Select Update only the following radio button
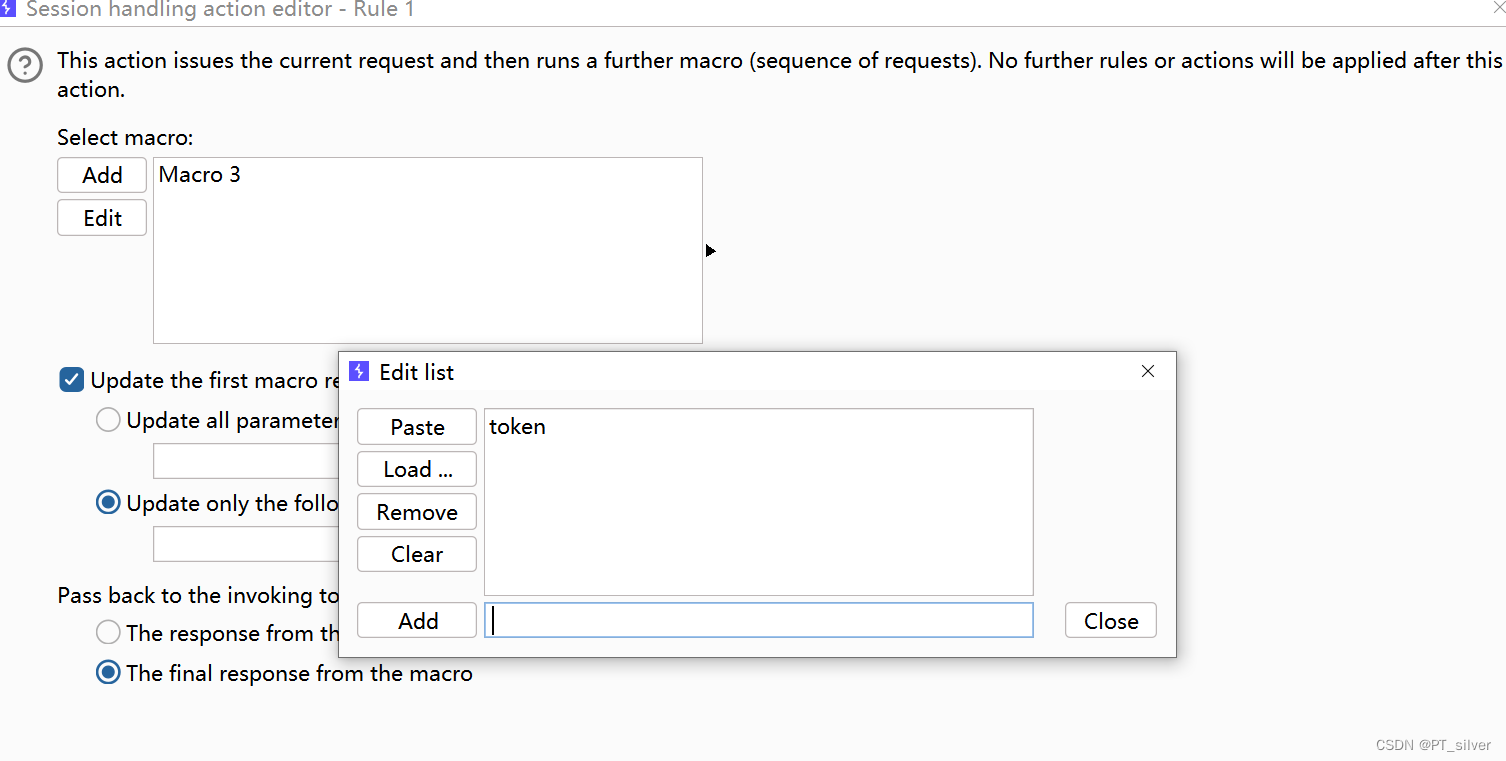The width and height of the screenshot is (1506, 761). pyautogui.click(x=108, y=503)
